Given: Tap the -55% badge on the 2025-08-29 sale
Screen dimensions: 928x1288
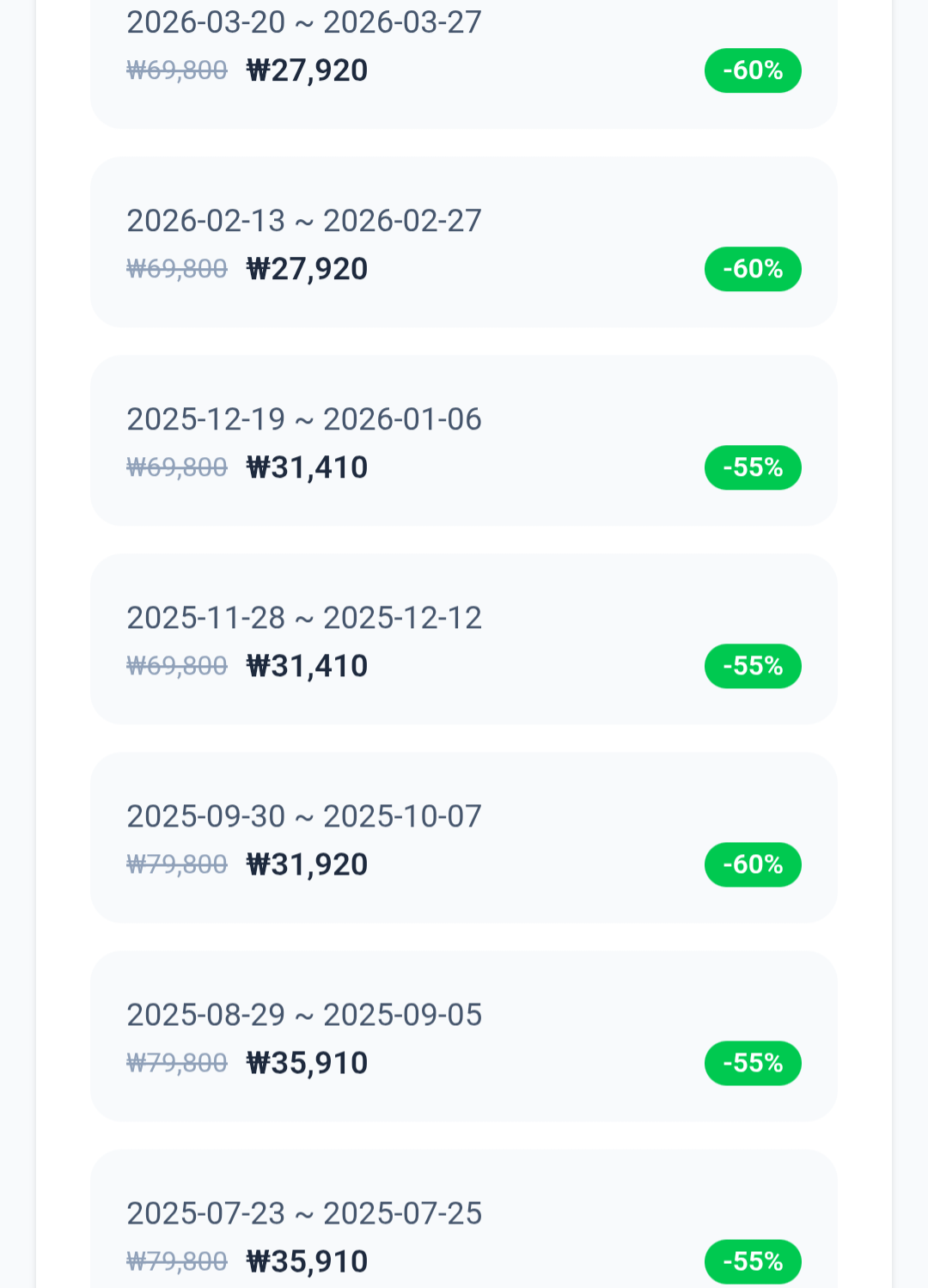Looking at the screenshot, I should coord(753,1063).
